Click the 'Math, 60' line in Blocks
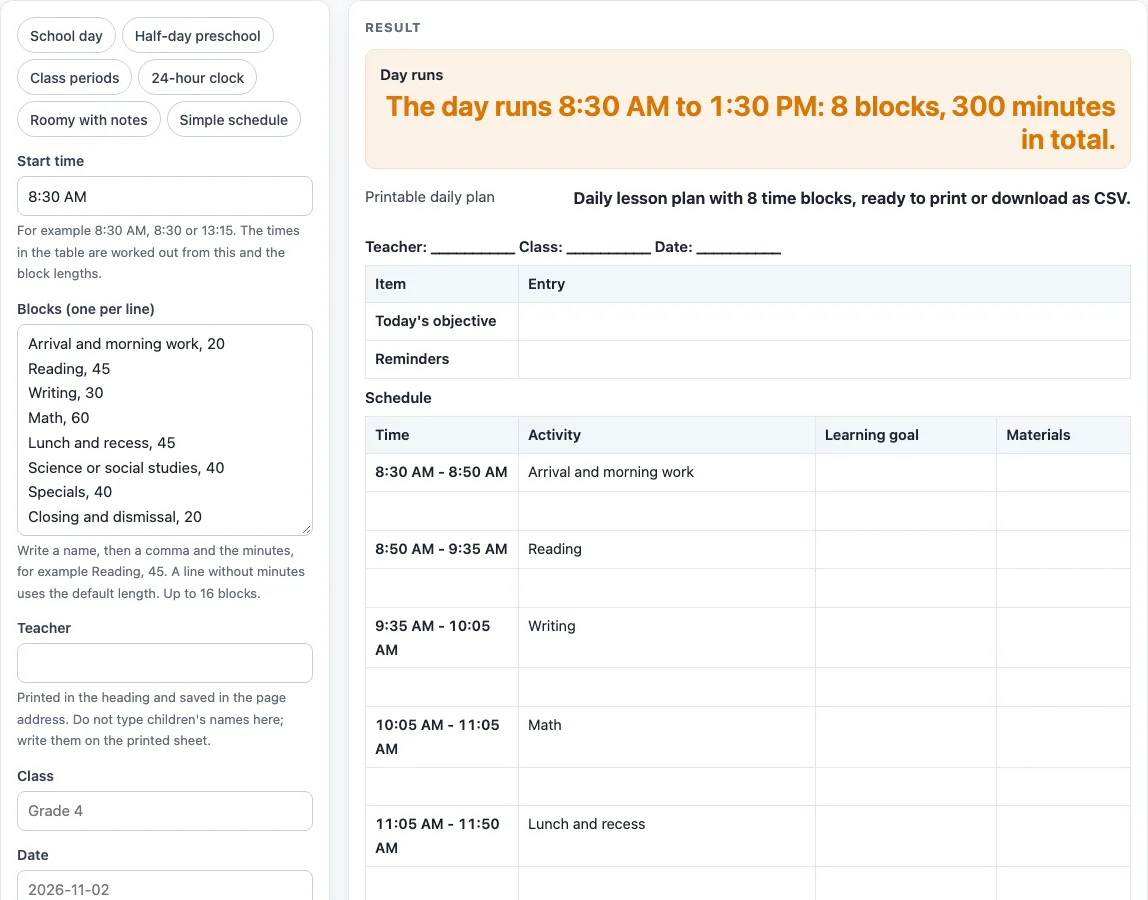Viewport: 1148px width, 900px height. [59, 417]
